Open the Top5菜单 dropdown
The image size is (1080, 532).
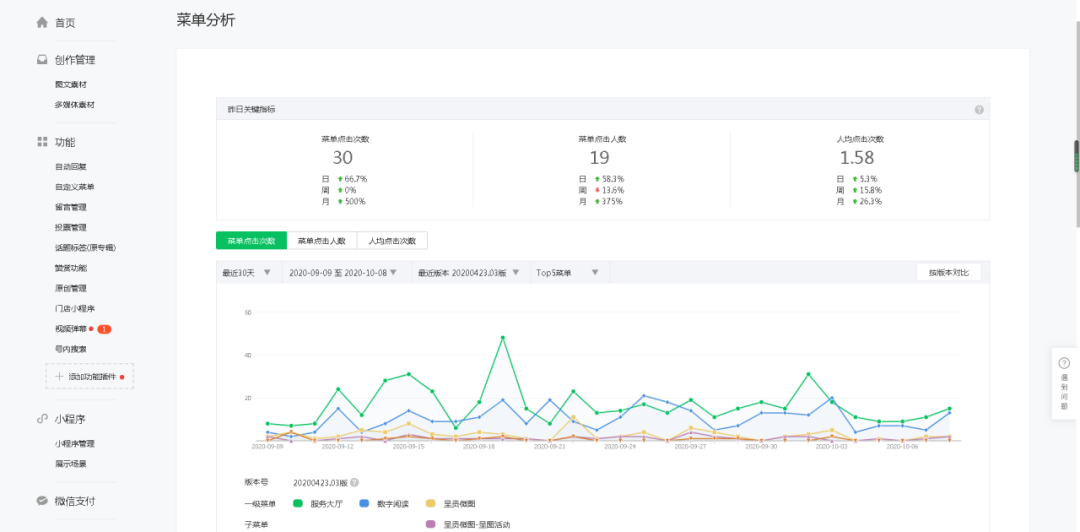coord(570,272)
